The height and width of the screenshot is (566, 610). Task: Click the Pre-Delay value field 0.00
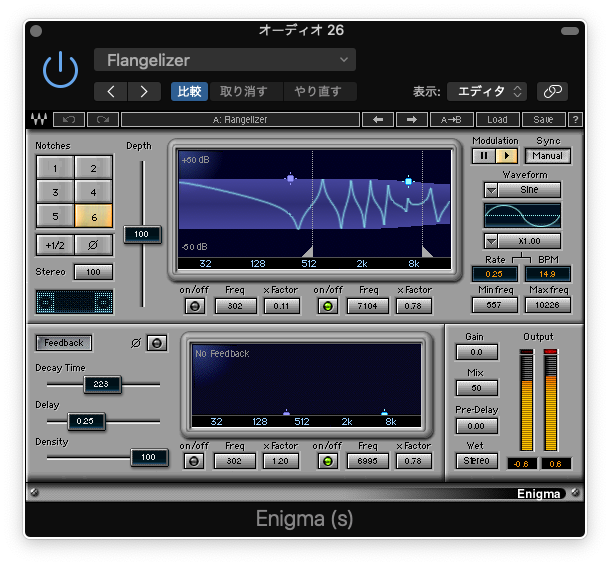(477, 426)
